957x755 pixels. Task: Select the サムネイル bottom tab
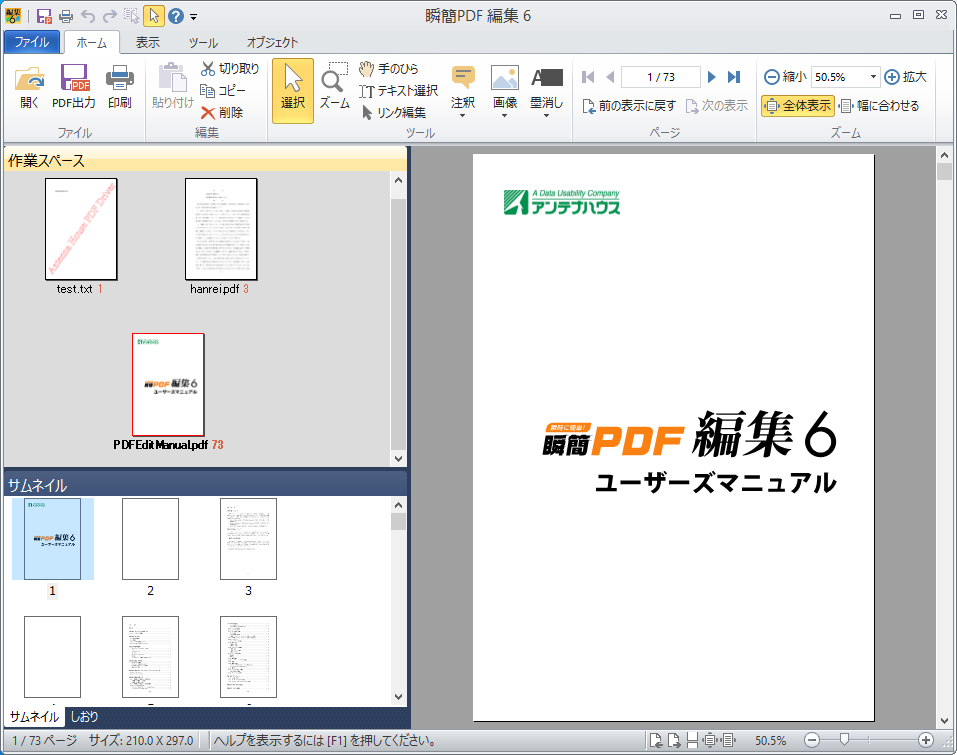(34, 717)
